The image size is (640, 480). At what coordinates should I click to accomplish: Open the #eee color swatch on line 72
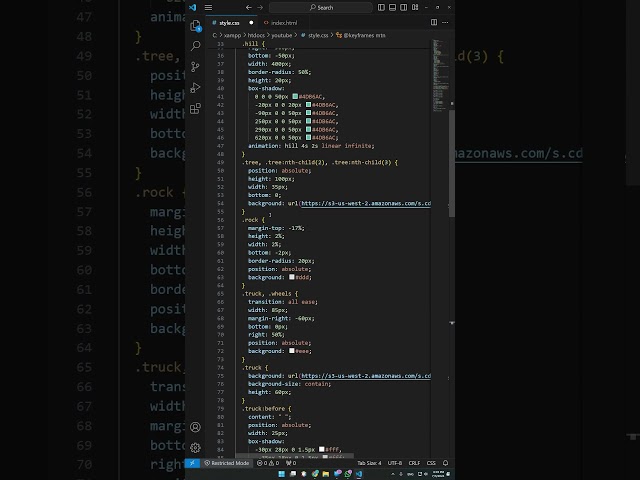click(291, 351)
